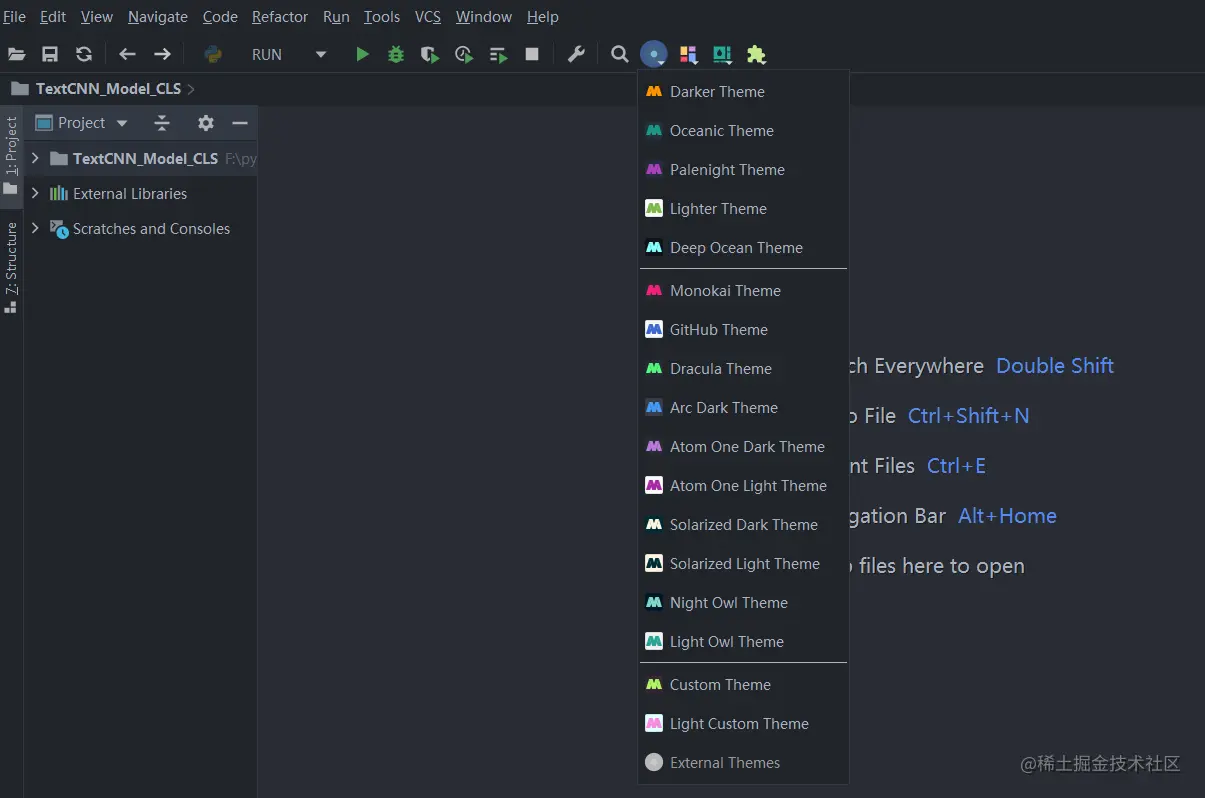Choose Monokai Theme

pos(743,291)
